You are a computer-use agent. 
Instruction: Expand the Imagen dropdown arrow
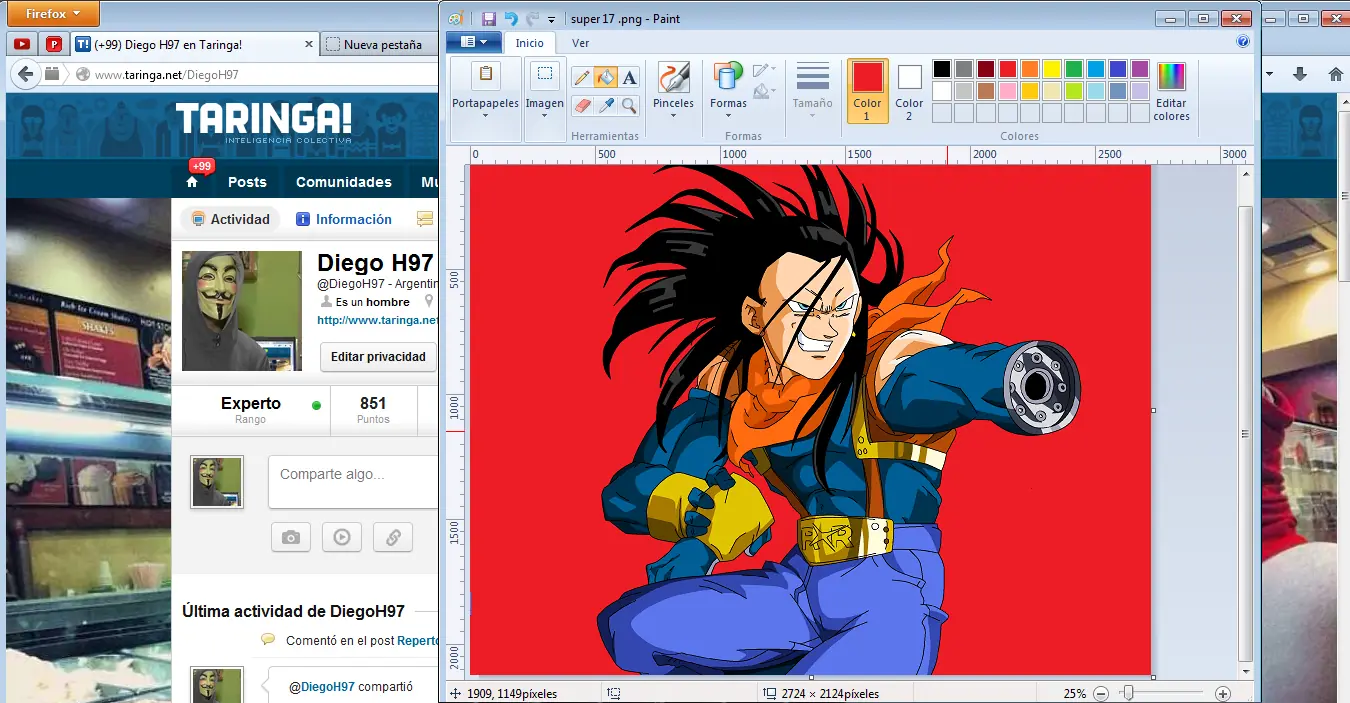[544, 115]
